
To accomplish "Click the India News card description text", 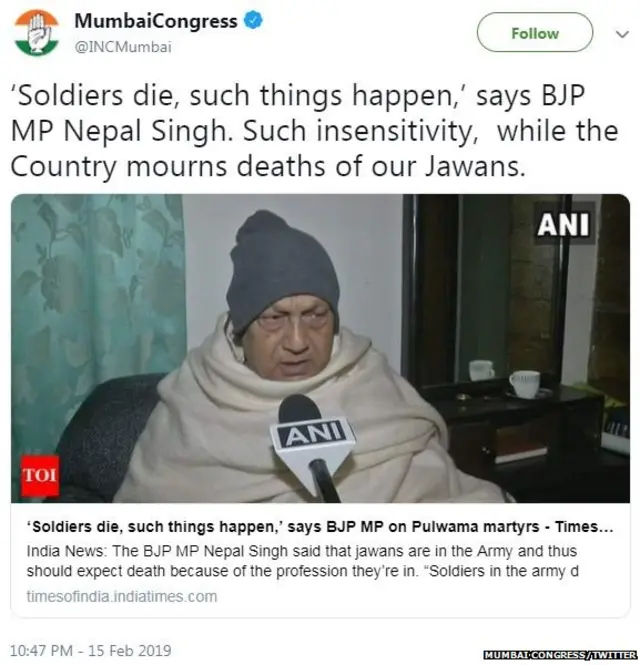I will [302, 561].
